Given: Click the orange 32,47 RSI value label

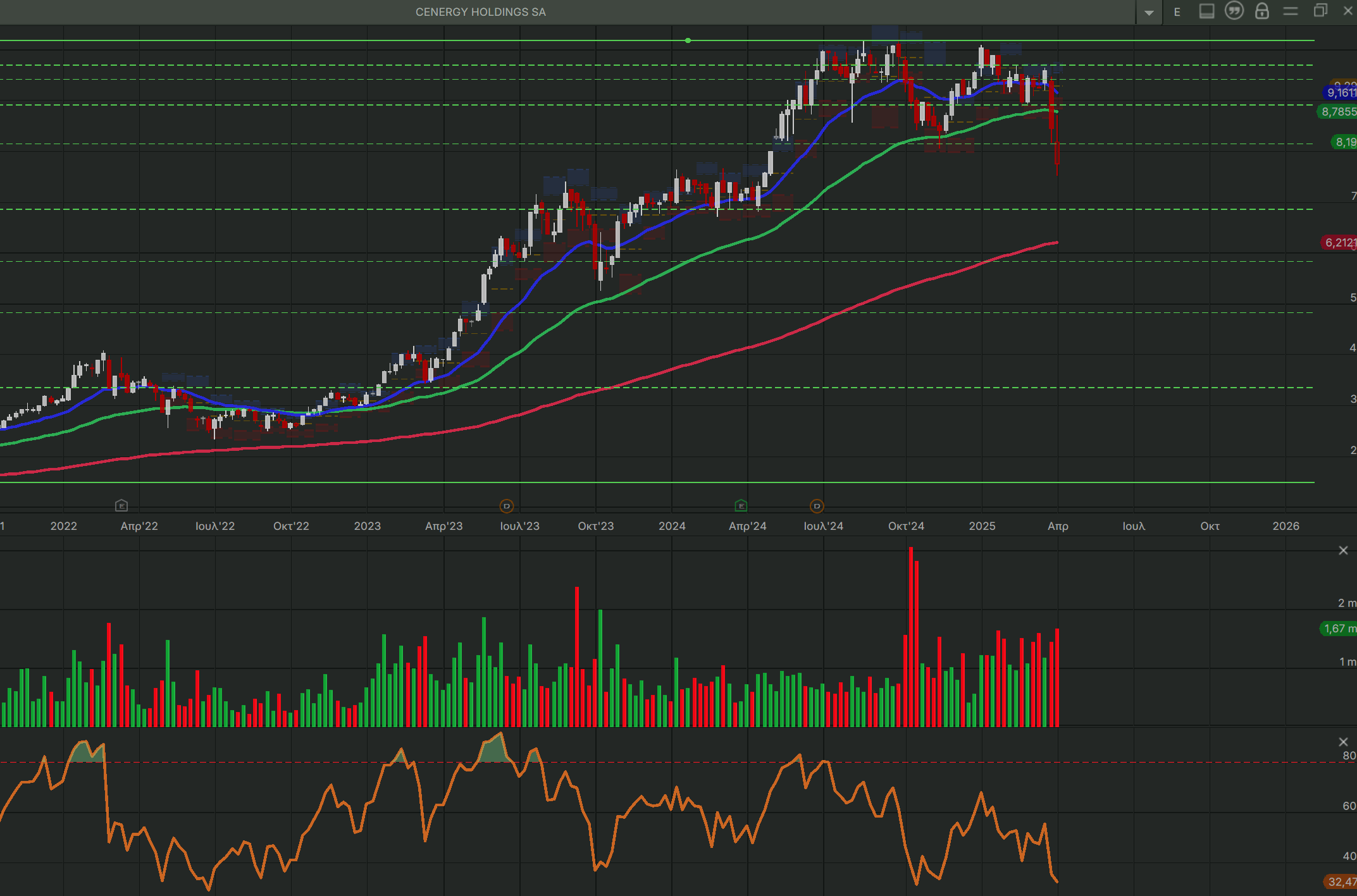Looking at the screenshot, I should [x=1341, y=881].
